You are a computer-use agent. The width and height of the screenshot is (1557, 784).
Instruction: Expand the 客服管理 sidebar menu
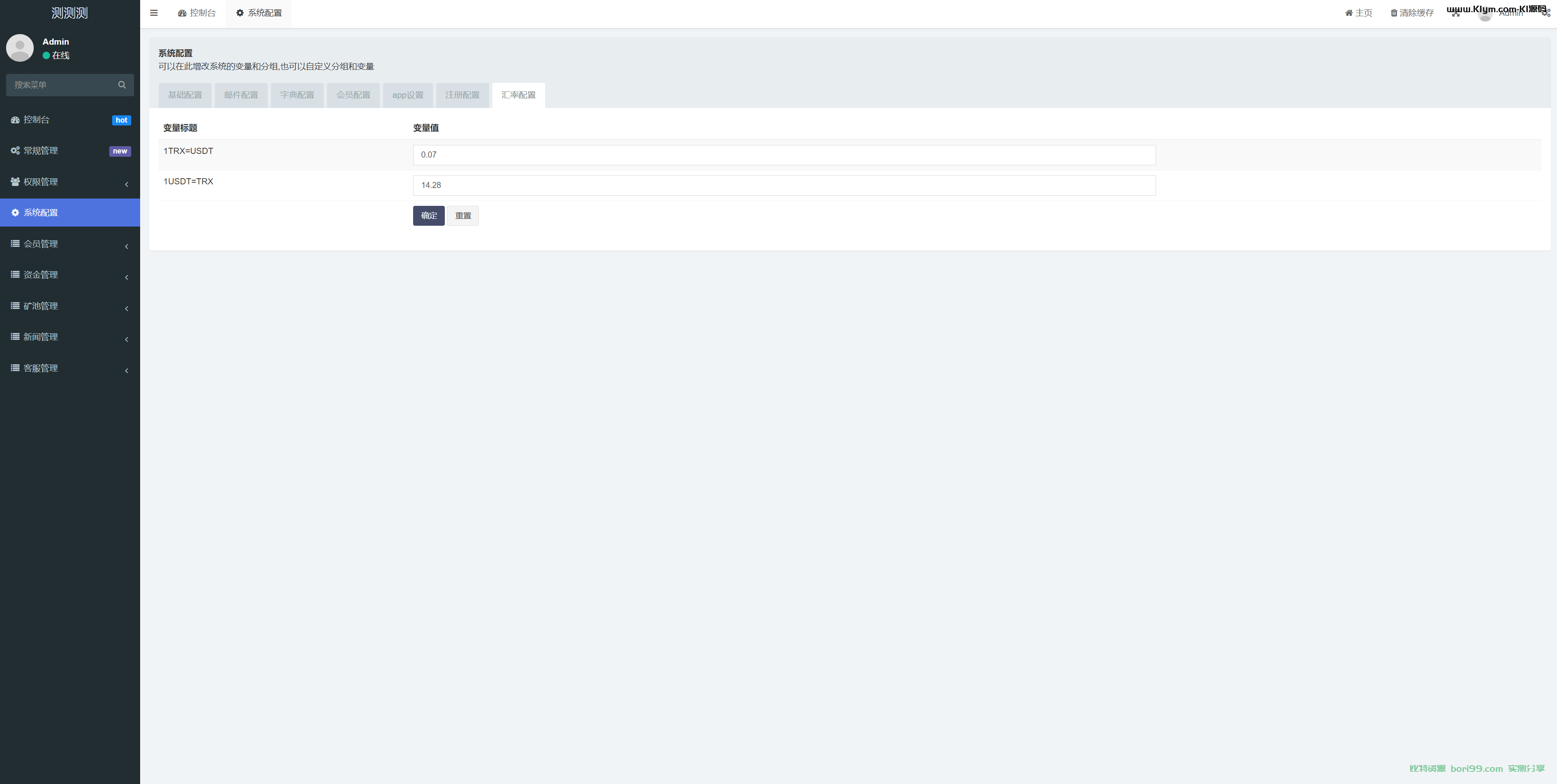41,368
